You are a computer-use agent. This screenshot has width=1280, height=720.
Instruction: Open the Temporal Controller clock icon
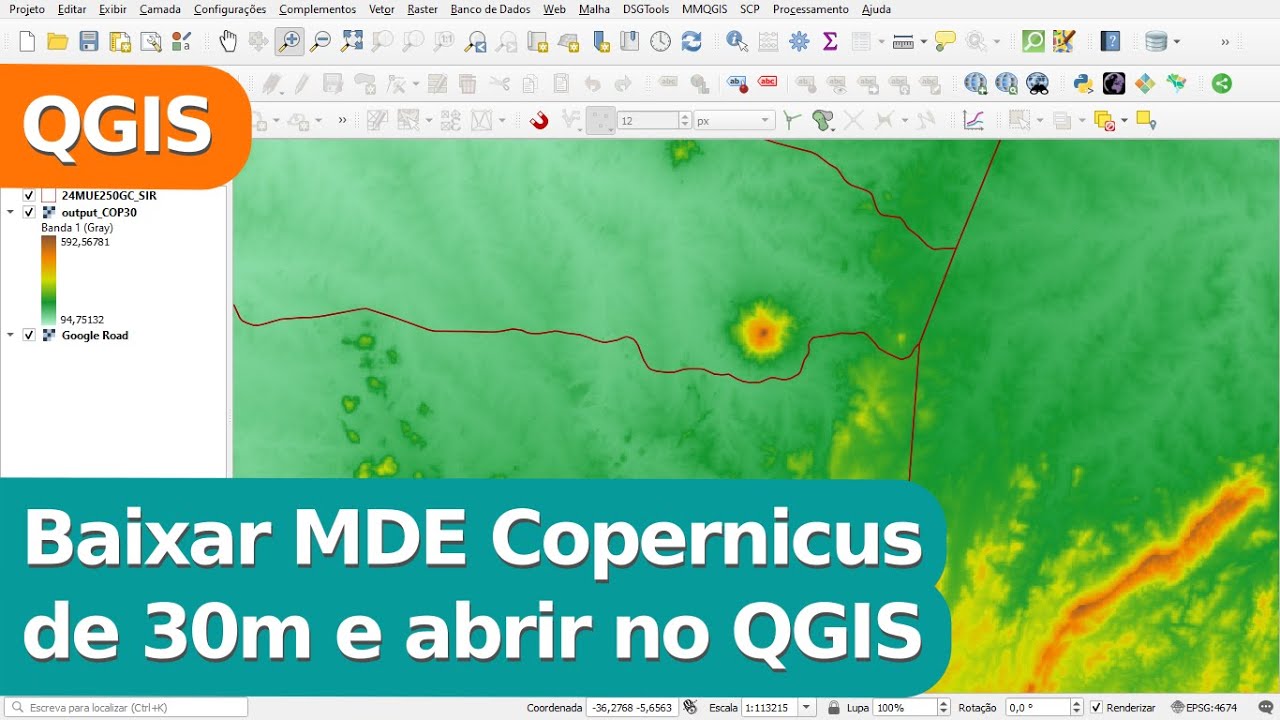(x=661, y=41)
